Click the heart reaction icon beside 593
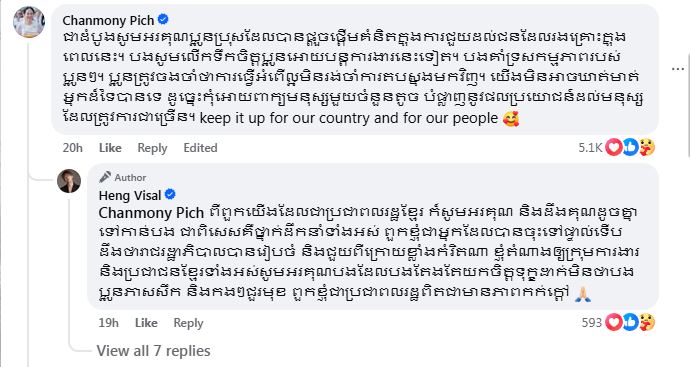Viewport: 690px width, 367px height. [614, 323]
